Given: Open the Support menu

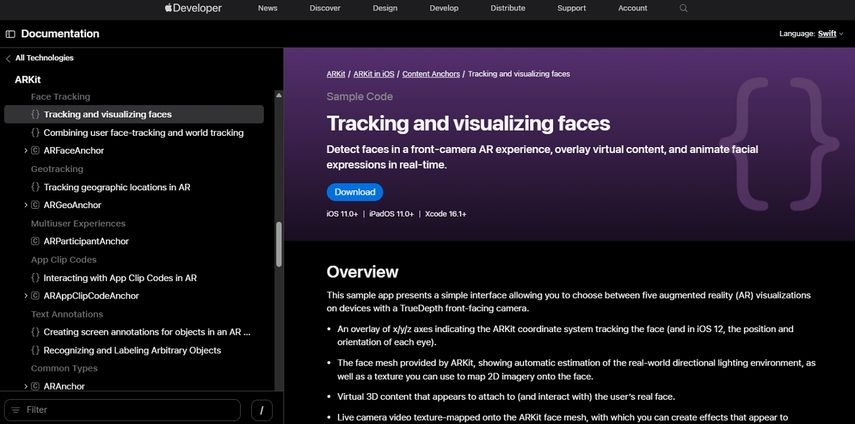Looking at the screenshot, I should 571,8.
